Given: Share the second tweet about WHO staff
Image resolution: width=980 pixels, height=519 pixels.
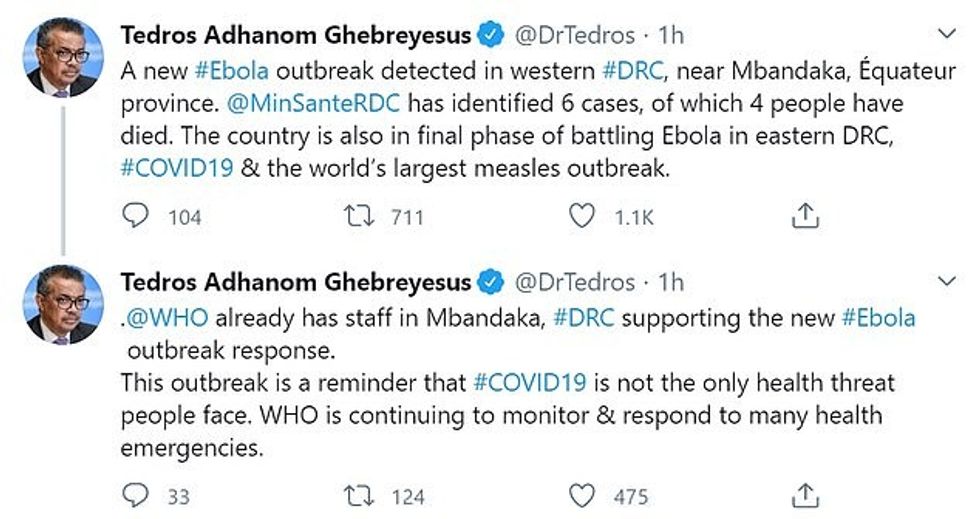Looking at the screenshot, I should [806, 495].
